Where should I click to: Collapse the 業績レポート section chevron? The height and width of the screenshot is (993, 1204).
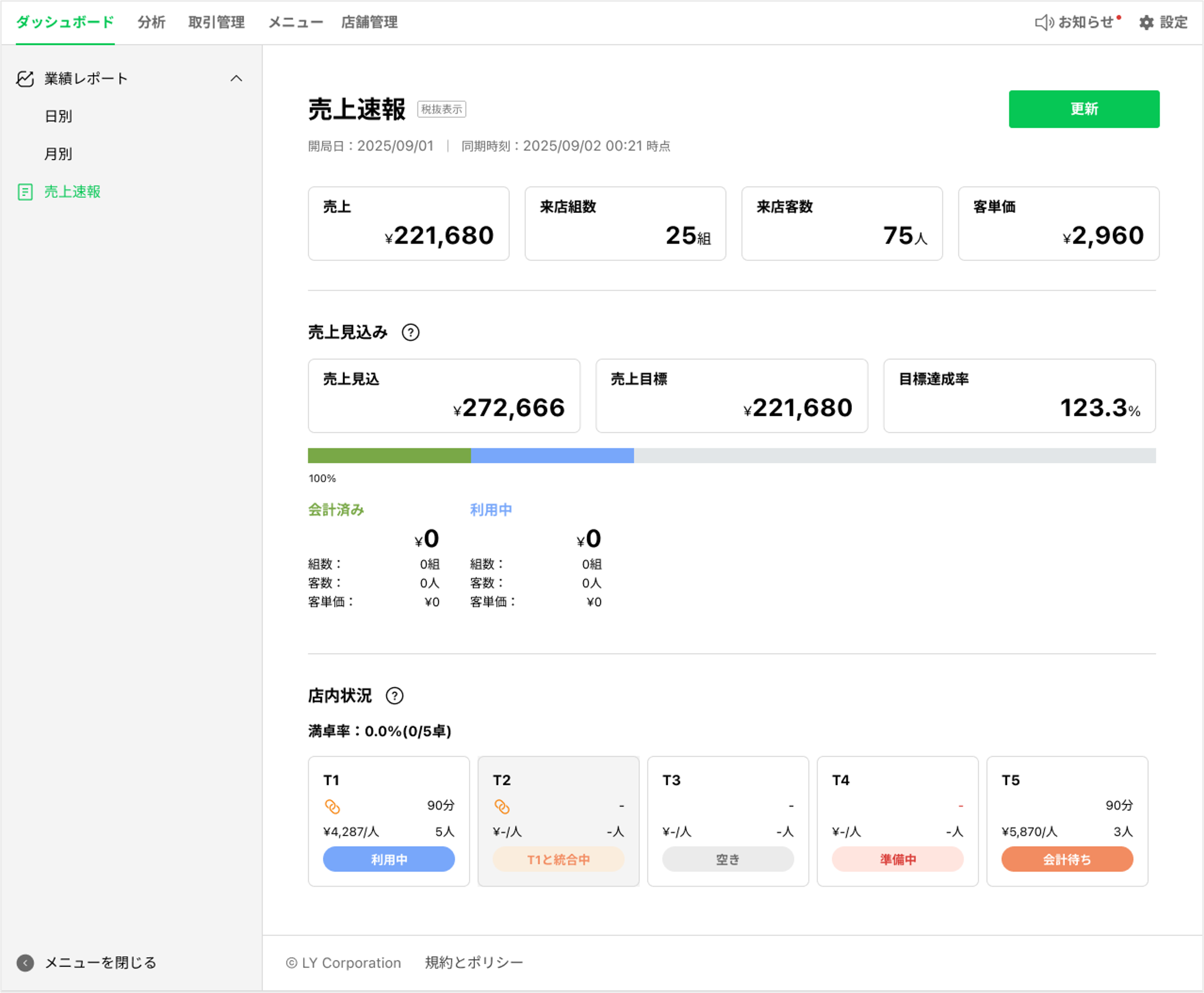tap(236, 78)
